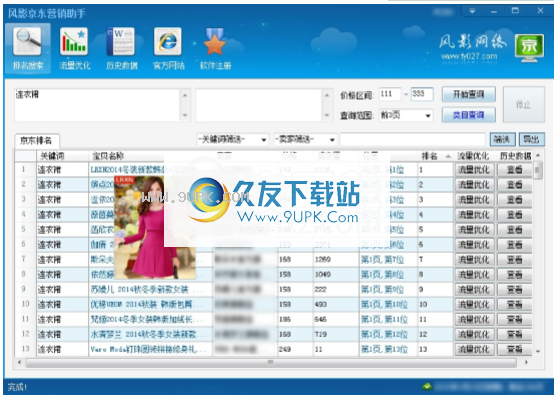Click 流量优化 button in row 7
The image size is (555, 400).
[474, 259]
